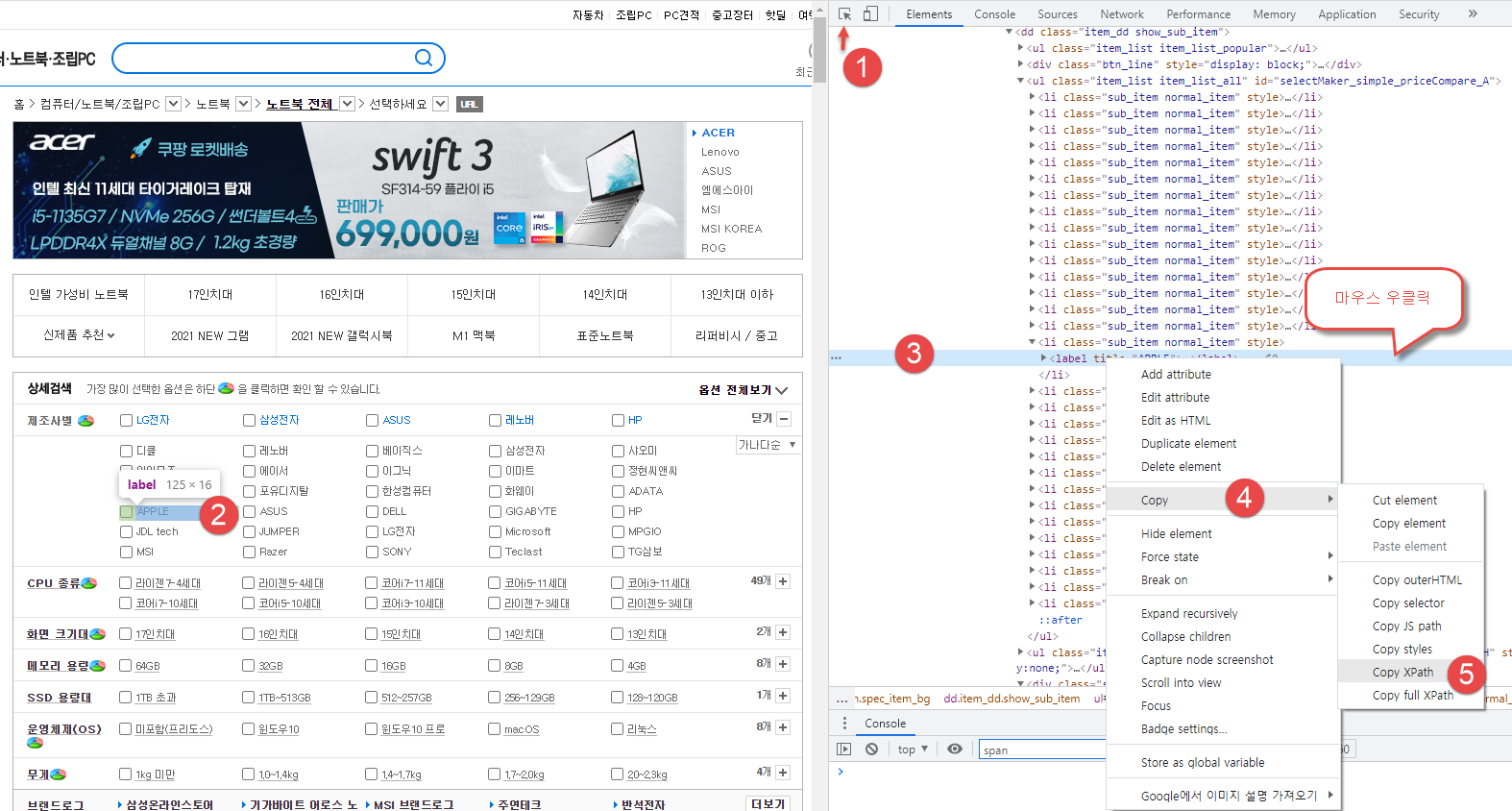This screenshot has height=811, width=1512.
Task: Check the 17인치대 screen size checkbox
Action: click(x=125, y=634)
